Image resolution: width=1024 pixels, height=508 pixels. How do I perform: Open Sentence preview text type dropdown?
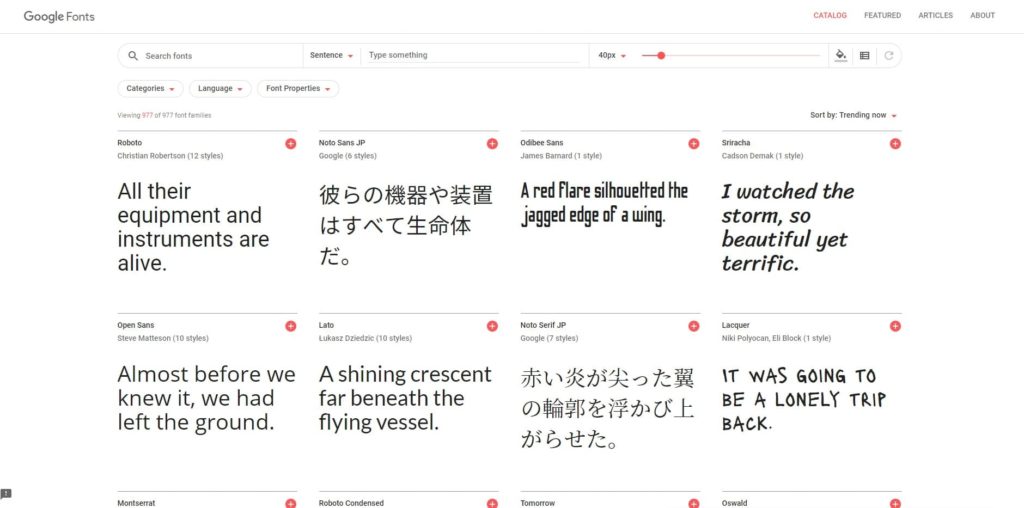point(332,56)
